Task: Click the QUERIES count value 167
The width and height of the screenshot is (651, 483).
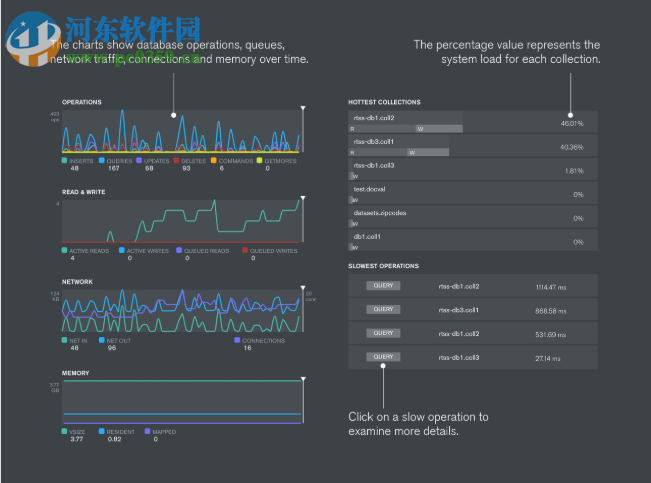Action: [x=114, y=168]
